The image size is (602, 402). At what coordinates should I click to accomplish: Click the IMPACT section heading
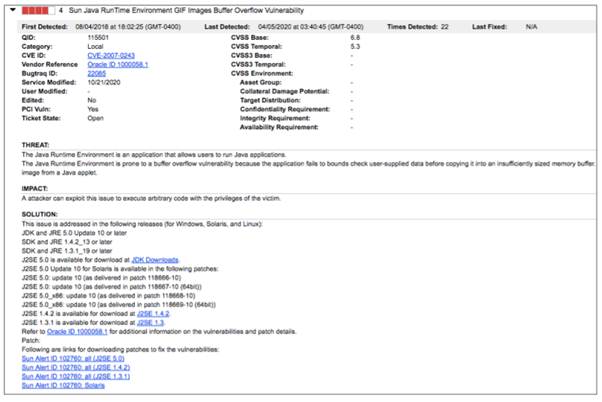click(35, 189)
